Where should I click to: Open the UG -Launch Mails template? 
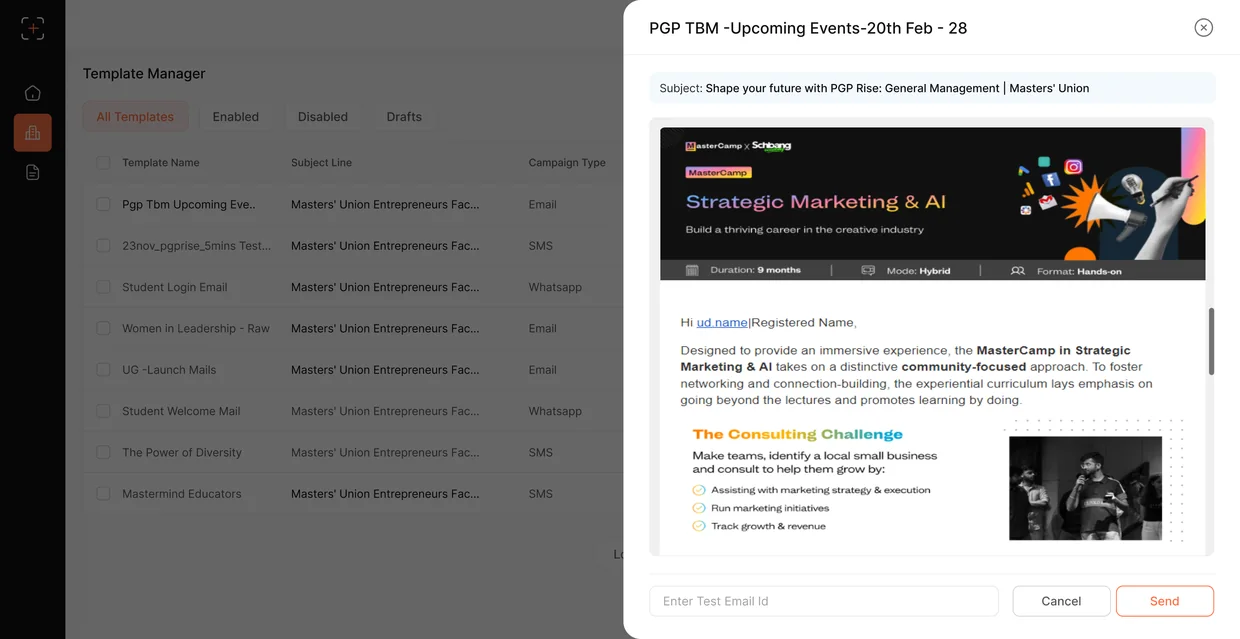tap(169, 370)
